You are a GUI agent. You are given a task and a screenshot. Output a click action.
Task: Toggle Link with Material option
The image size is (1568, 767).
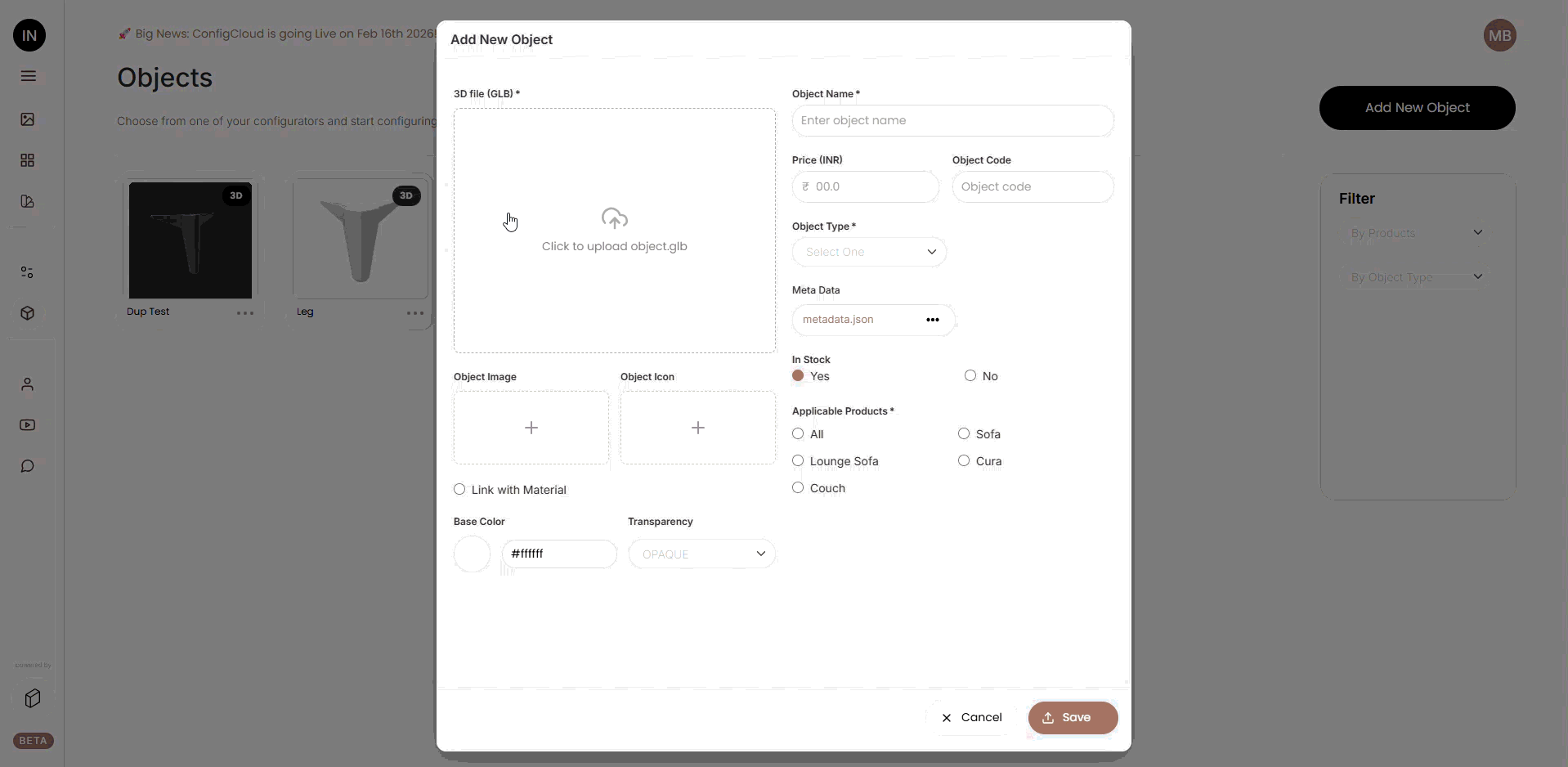coord(460,490)
